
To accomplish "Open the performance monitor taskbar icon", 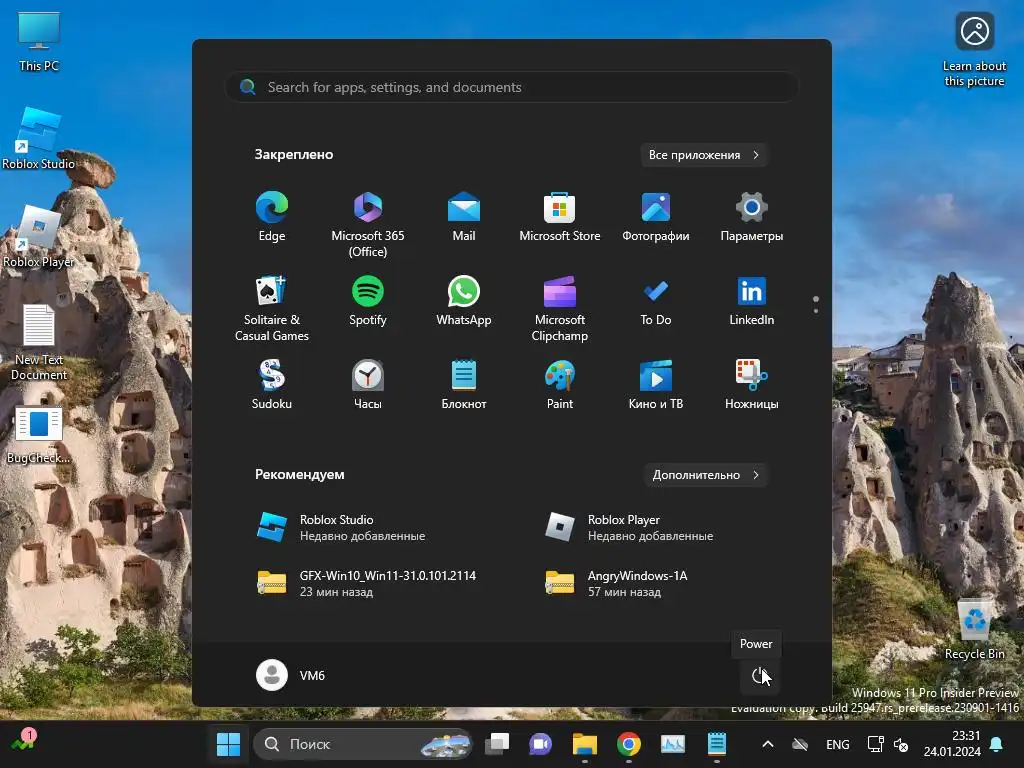I will [672, 744].
